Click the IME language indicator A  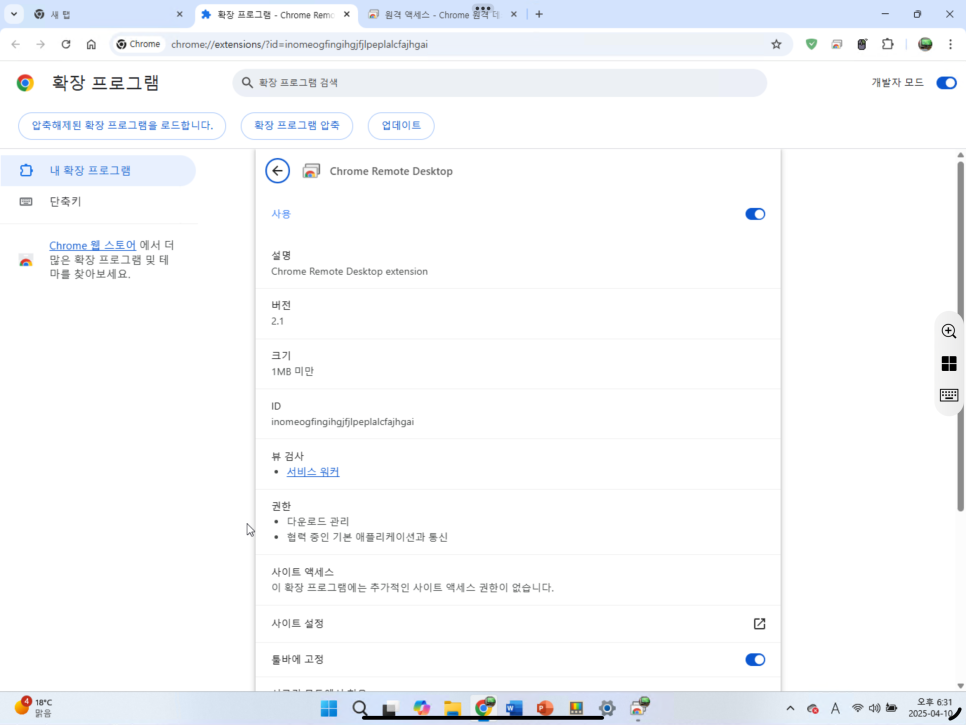point(835,708)
